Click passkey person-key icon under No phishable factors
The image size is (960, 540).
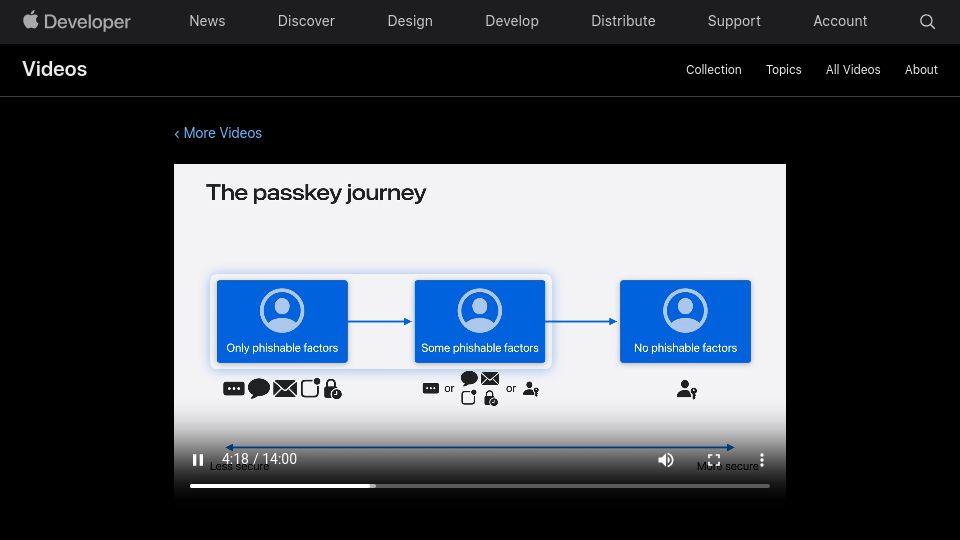tap(687, 389)
